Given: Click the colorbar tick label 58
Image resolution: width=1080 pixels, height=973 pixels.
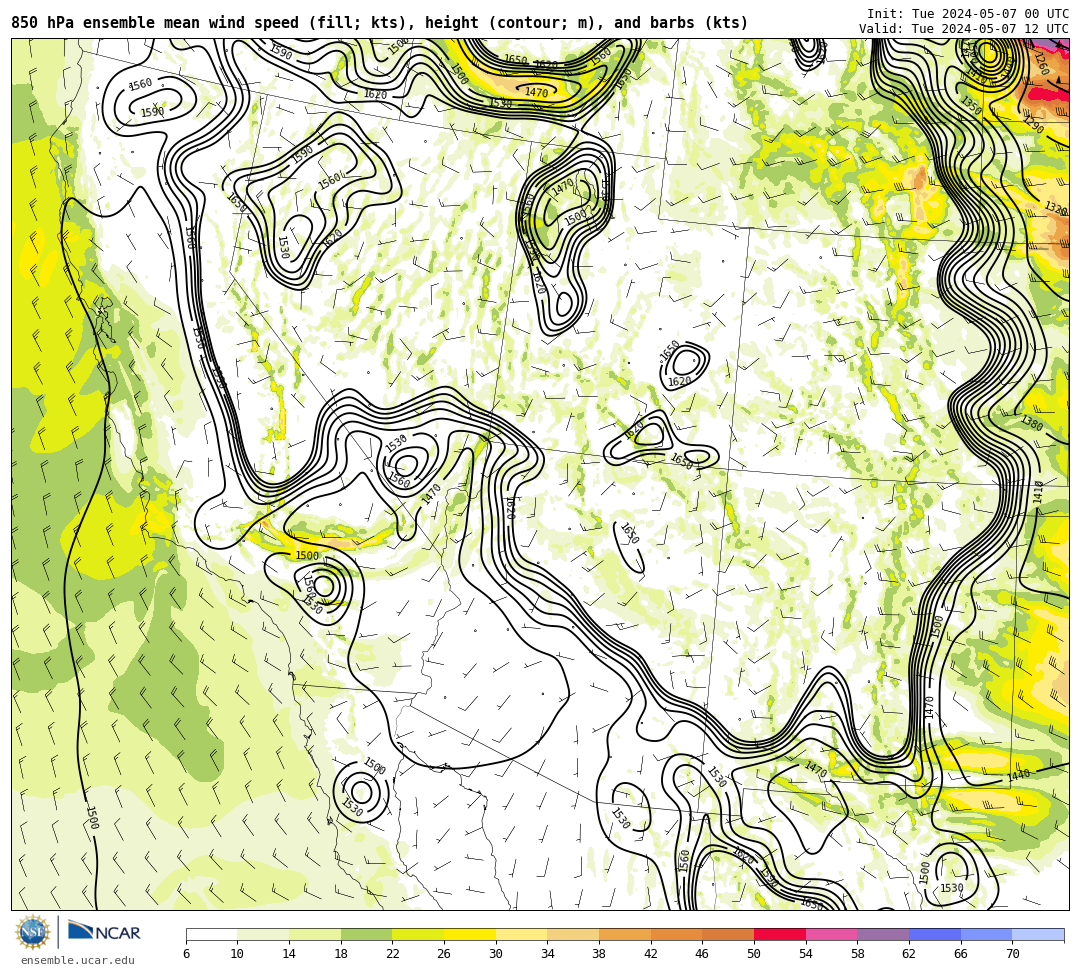Looking at the screenshot, I should pyautogui.click(x=858, y=954).
